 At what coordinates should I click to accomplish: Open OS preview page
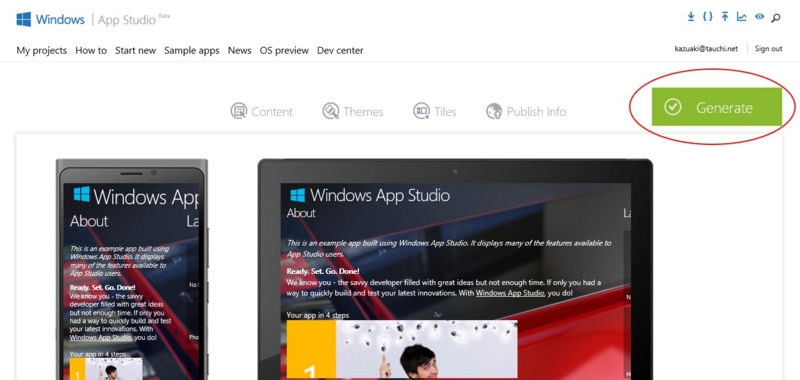click(284, 50)
